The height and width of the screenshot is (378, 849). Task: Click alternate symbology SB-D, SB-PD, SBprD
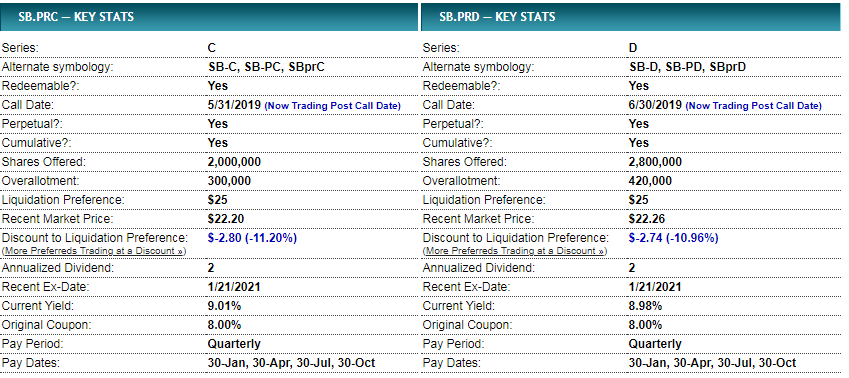688,67
